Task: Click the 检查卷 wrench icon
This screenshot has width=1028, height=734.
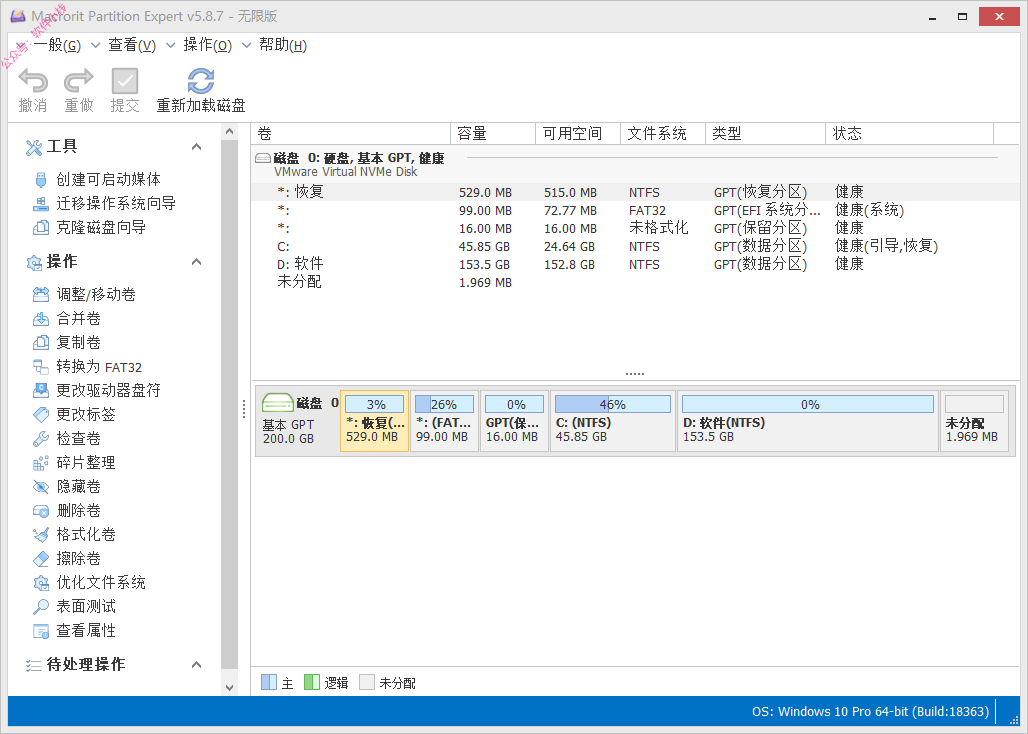Action: [41, 439]
